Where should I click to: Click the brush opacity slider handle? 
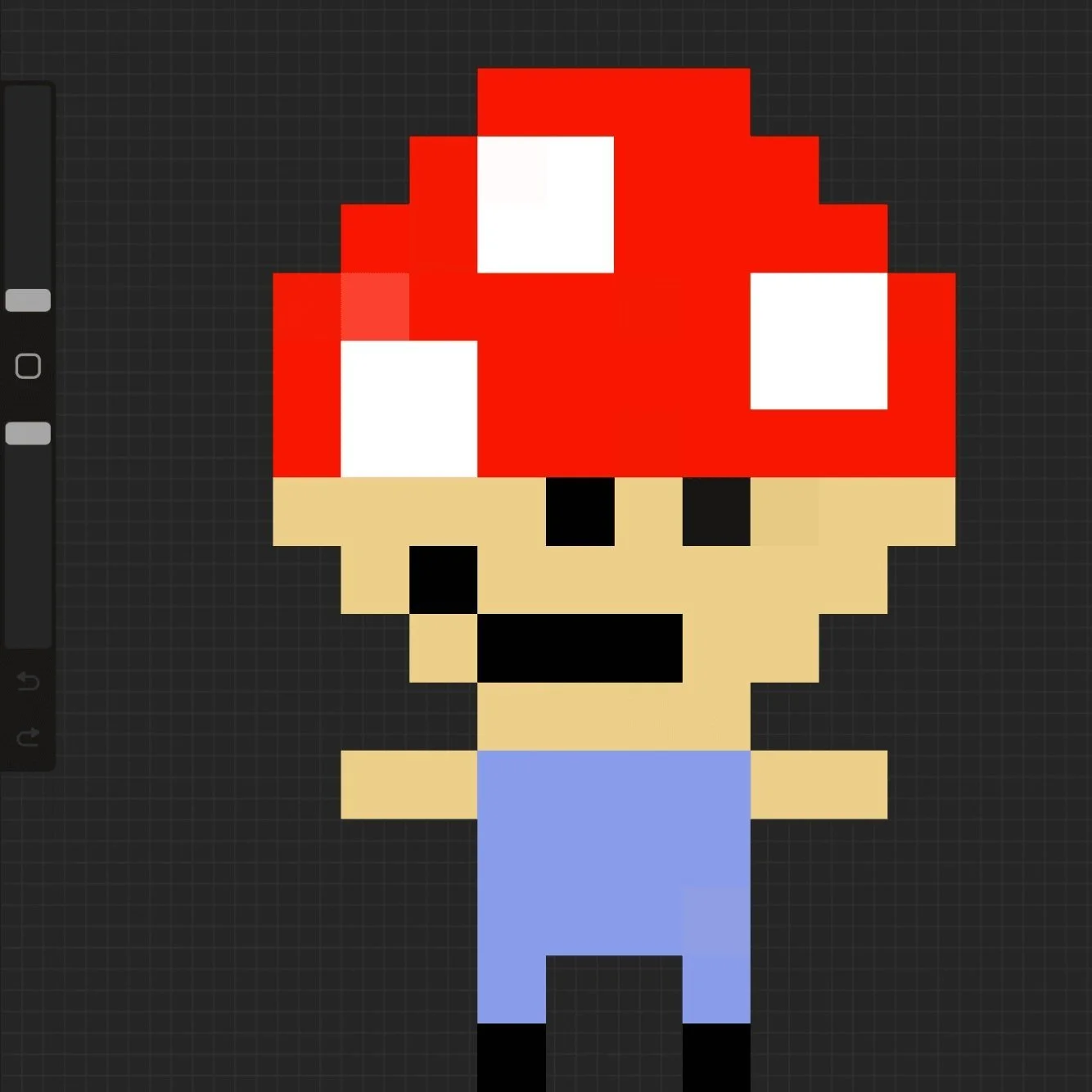tap(28, 433)
